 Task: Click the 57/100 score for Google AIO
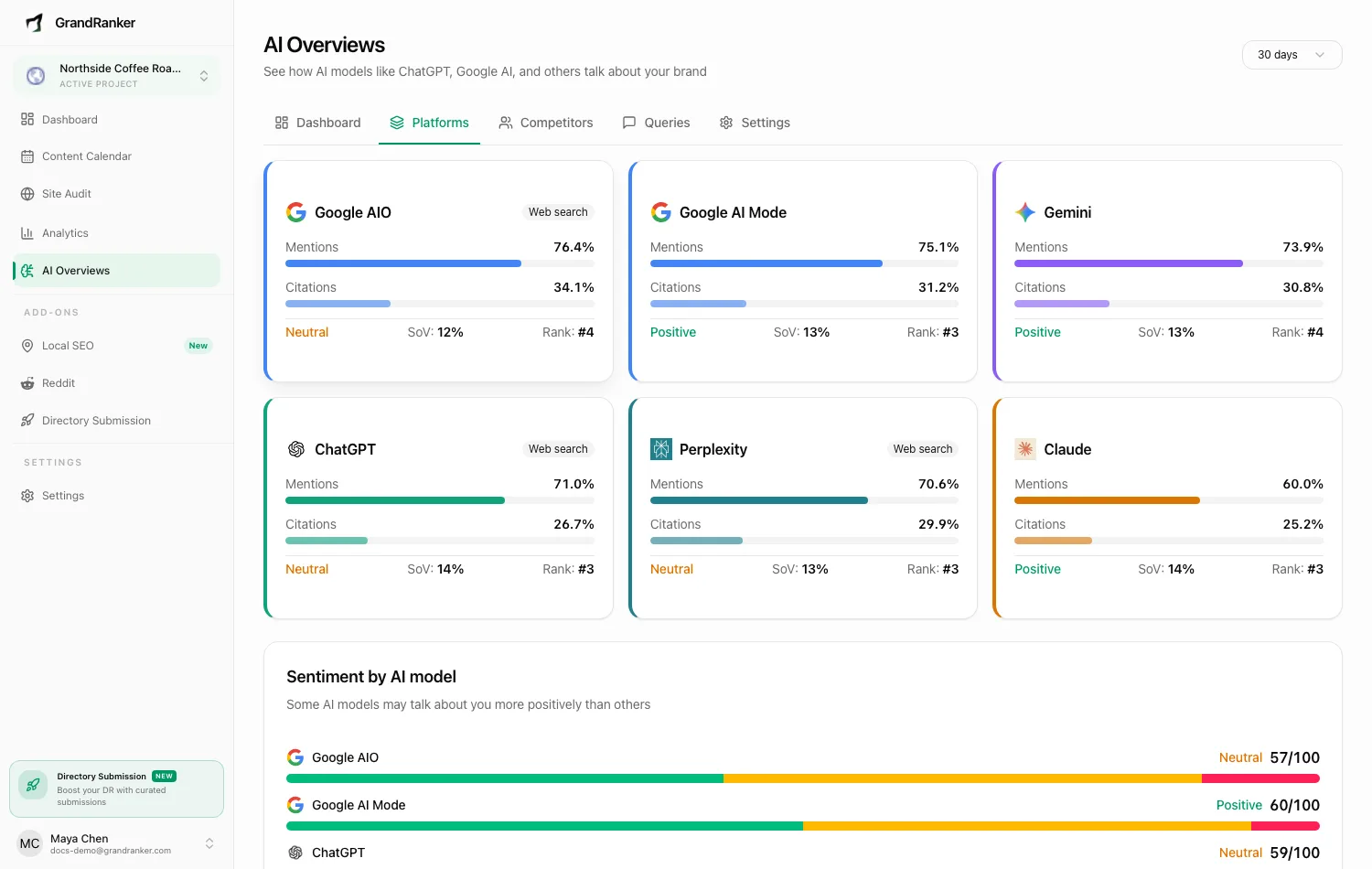tap(1294, 757)
